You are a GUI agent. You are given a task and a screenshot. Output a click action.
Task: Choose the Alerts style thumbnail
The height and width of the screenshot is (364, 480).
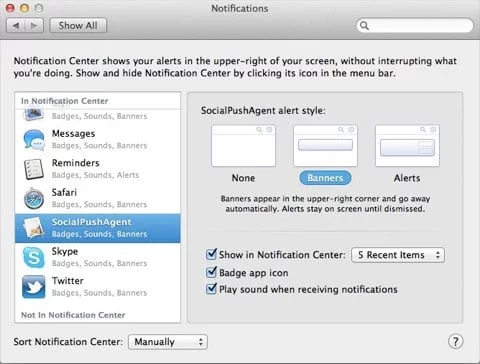click(407, 146)
